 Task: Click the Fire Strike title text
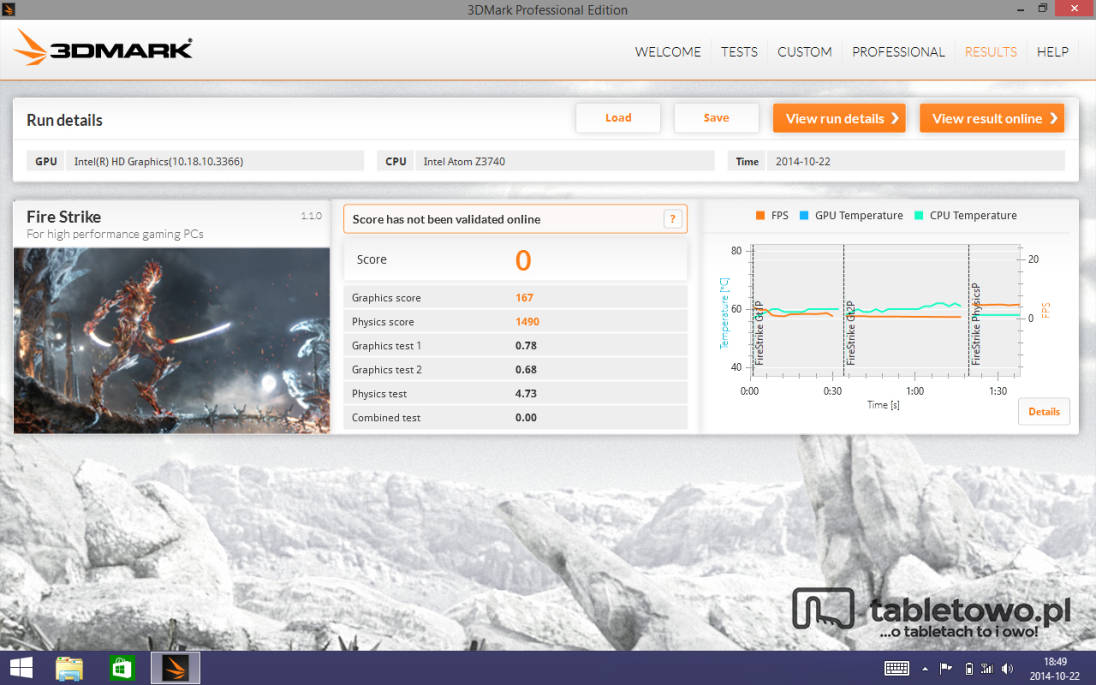64,217
